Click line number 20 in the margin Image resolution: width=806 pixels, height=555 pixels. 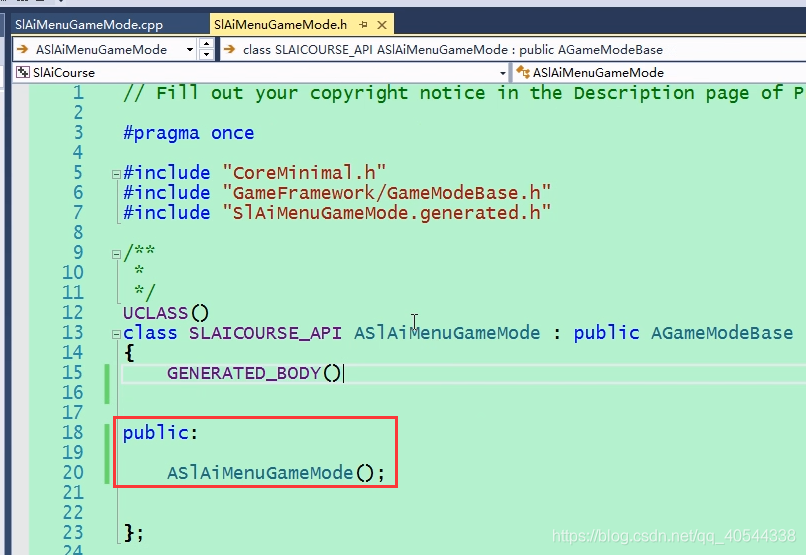[x=73, y=473]
